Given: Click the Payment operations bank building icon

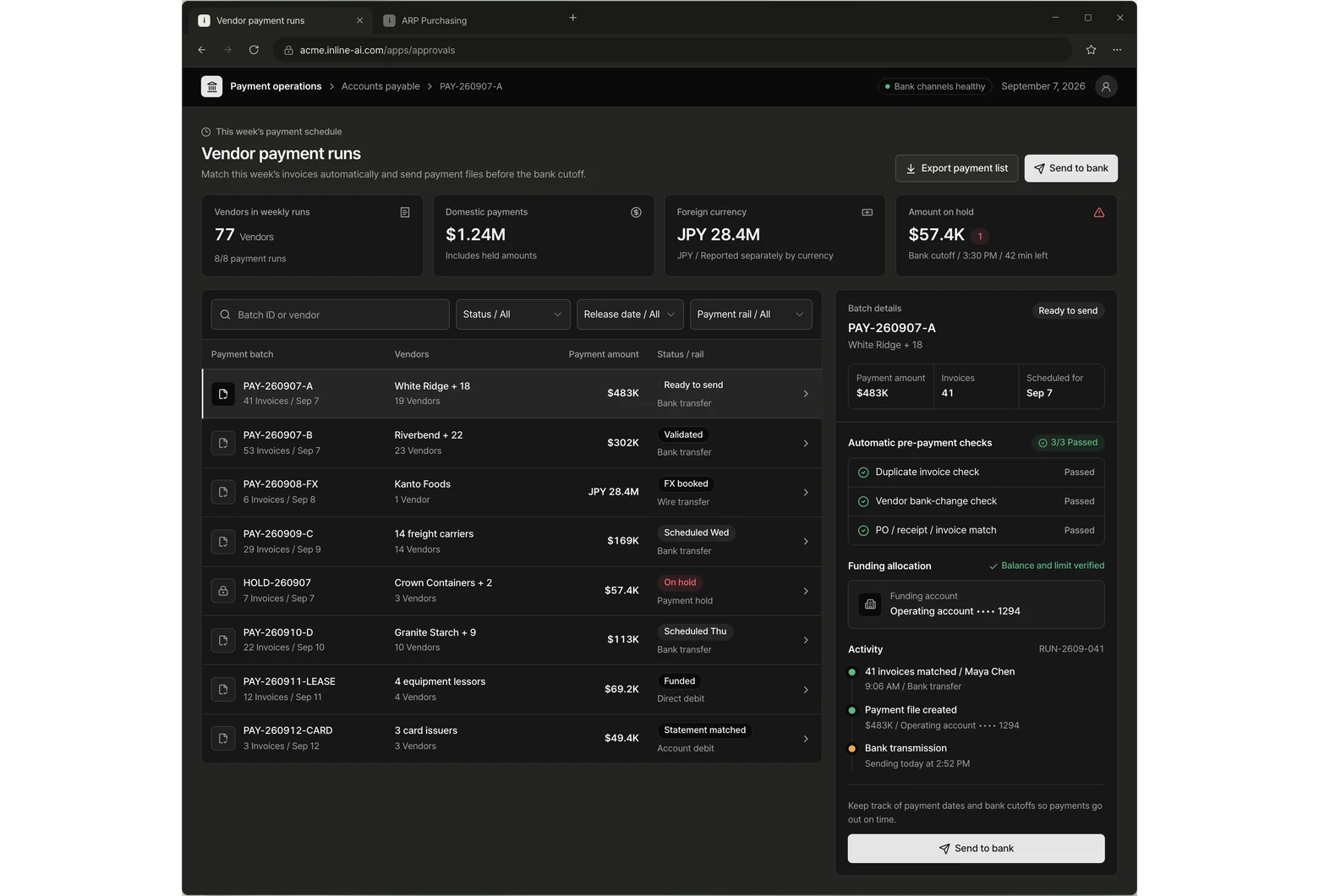Looking at the screenshot, I should [x=211, y=86].
